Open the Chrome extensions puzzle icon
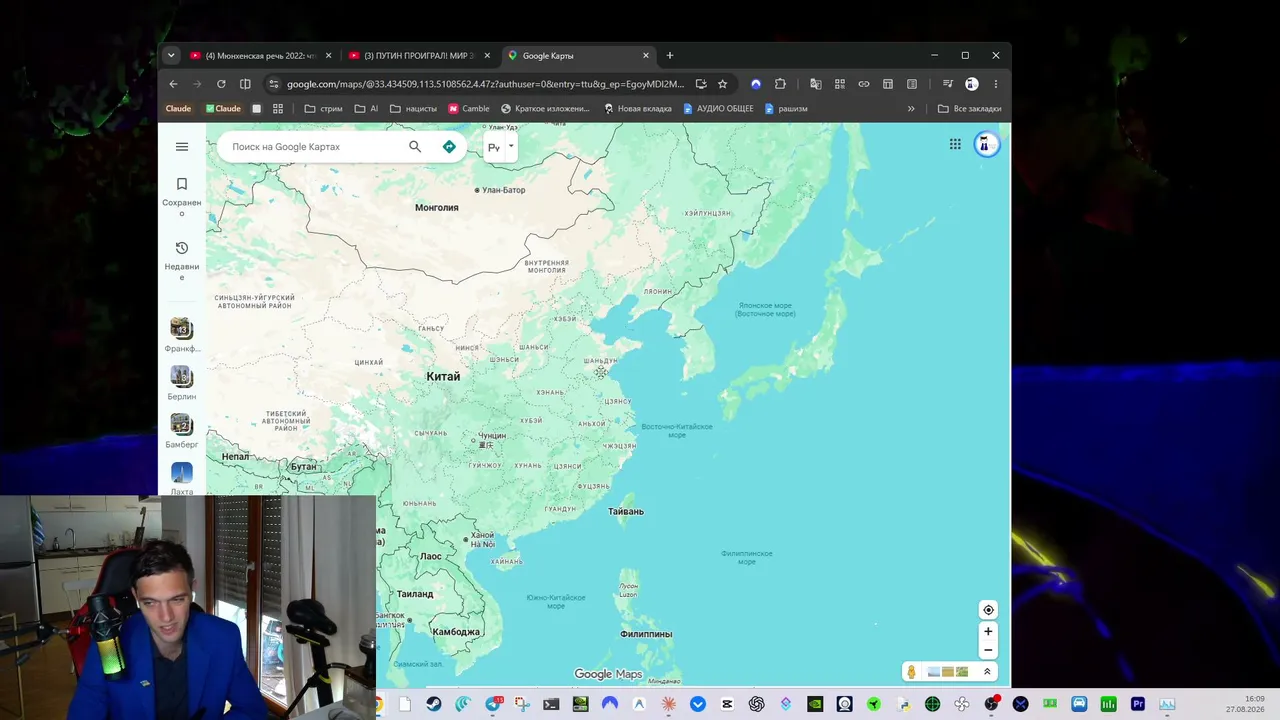 [780, 84]
